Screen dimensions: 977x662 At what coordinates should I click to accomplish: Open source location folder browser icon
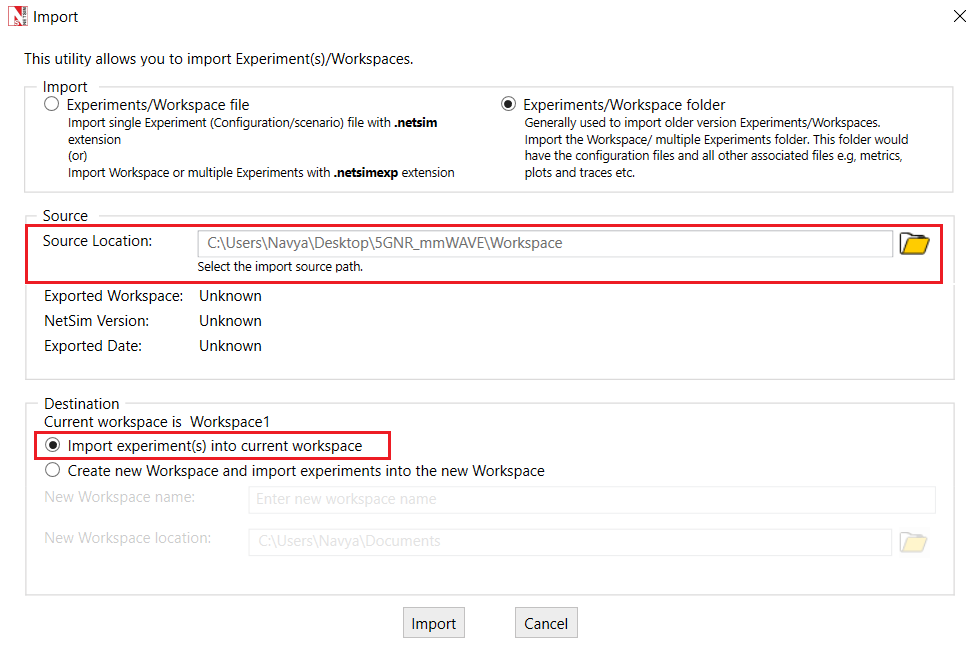[914, 243]
